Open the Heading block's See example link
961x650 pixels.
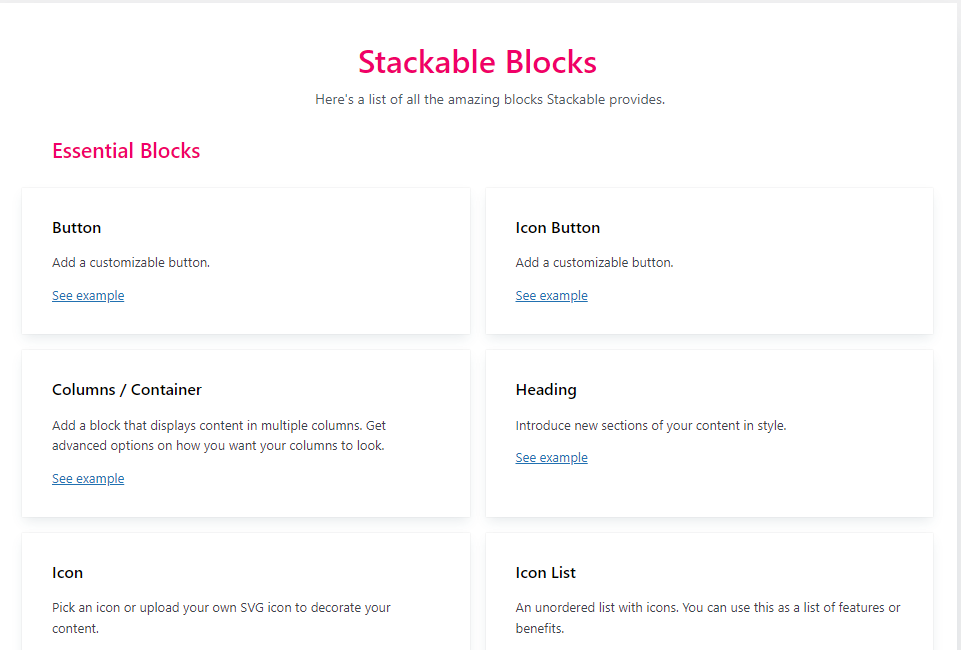[x=551, y=458]
